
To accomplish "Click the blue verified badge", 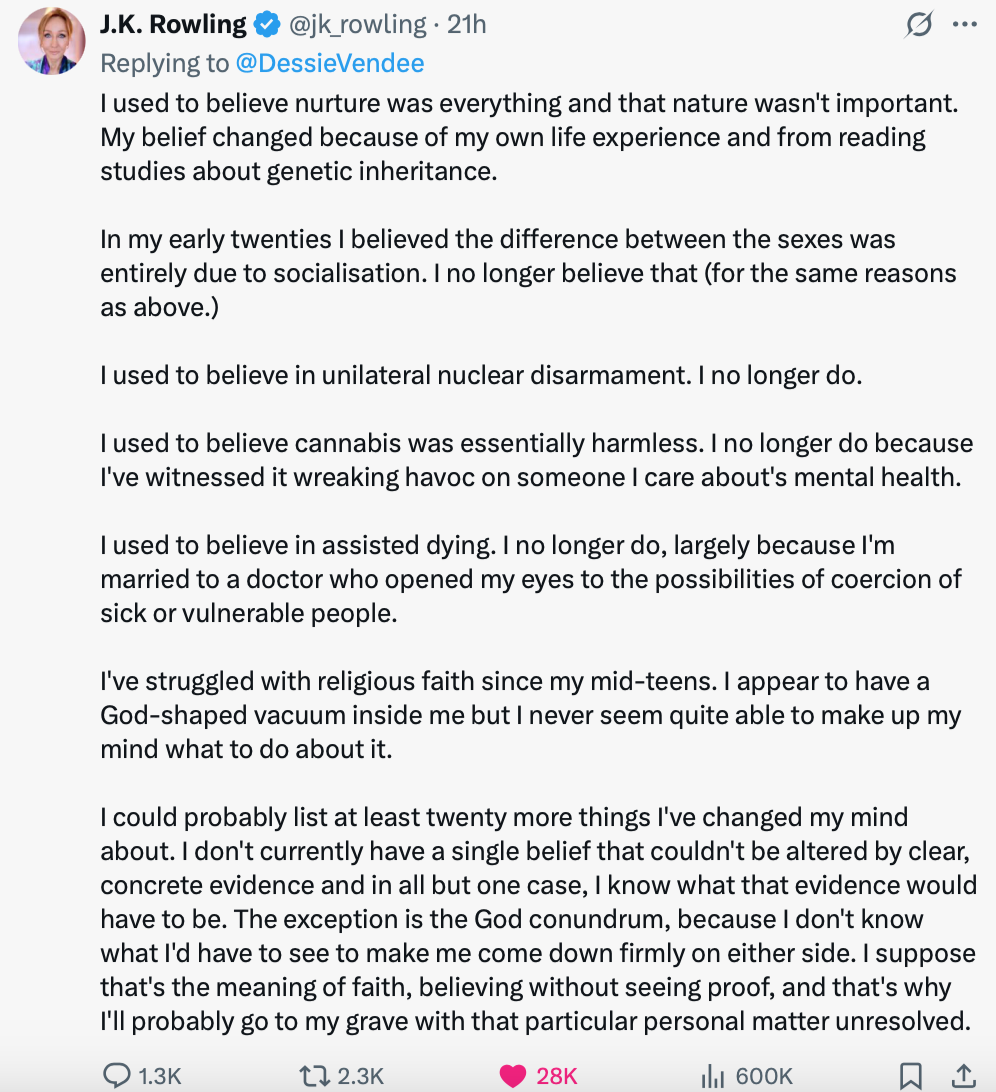I will [267, 24].
